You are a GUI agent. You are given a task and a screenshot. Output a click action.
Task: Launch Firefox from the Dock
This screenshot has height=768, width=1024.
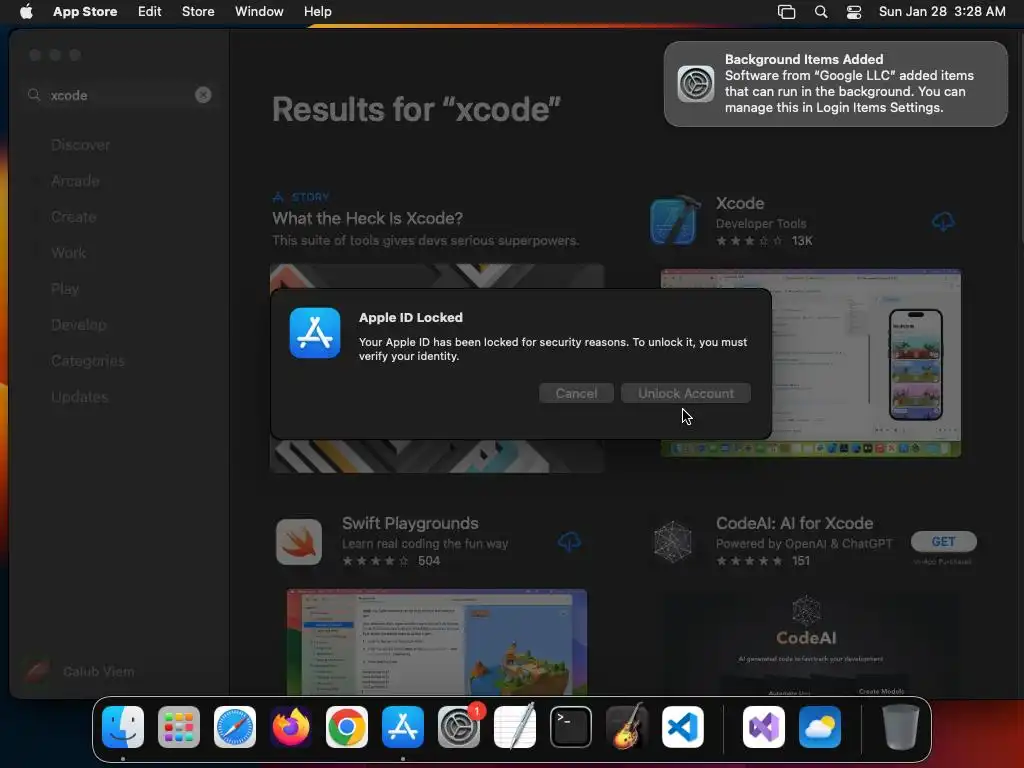291,727
